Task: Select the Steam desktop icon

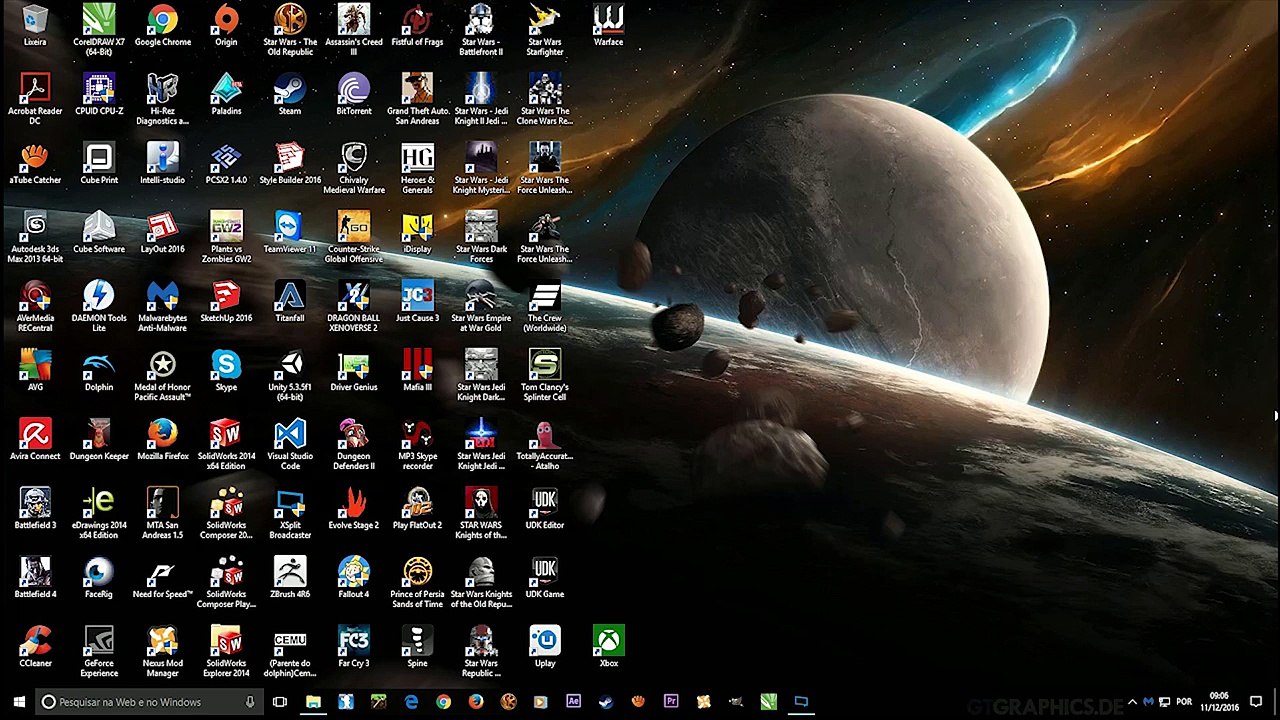Action: [x=290, y=95]
